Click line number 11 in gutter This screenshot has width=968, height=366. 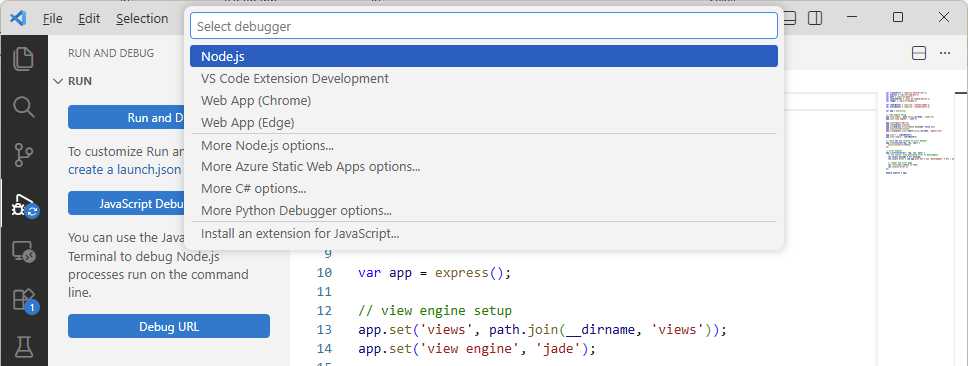pyautogui.click(x=324, y=291)
